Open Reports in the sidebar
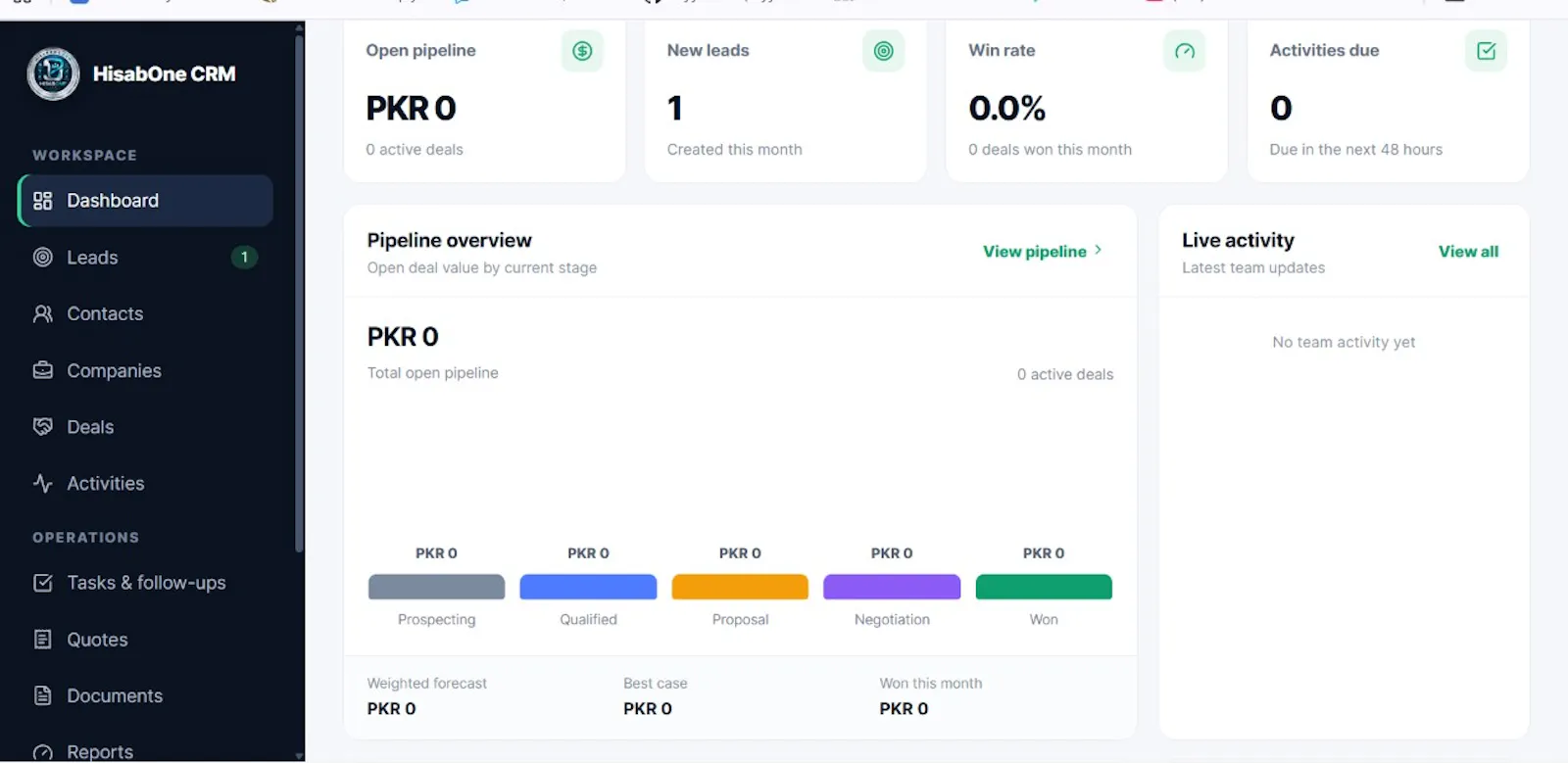 [145, 750]
